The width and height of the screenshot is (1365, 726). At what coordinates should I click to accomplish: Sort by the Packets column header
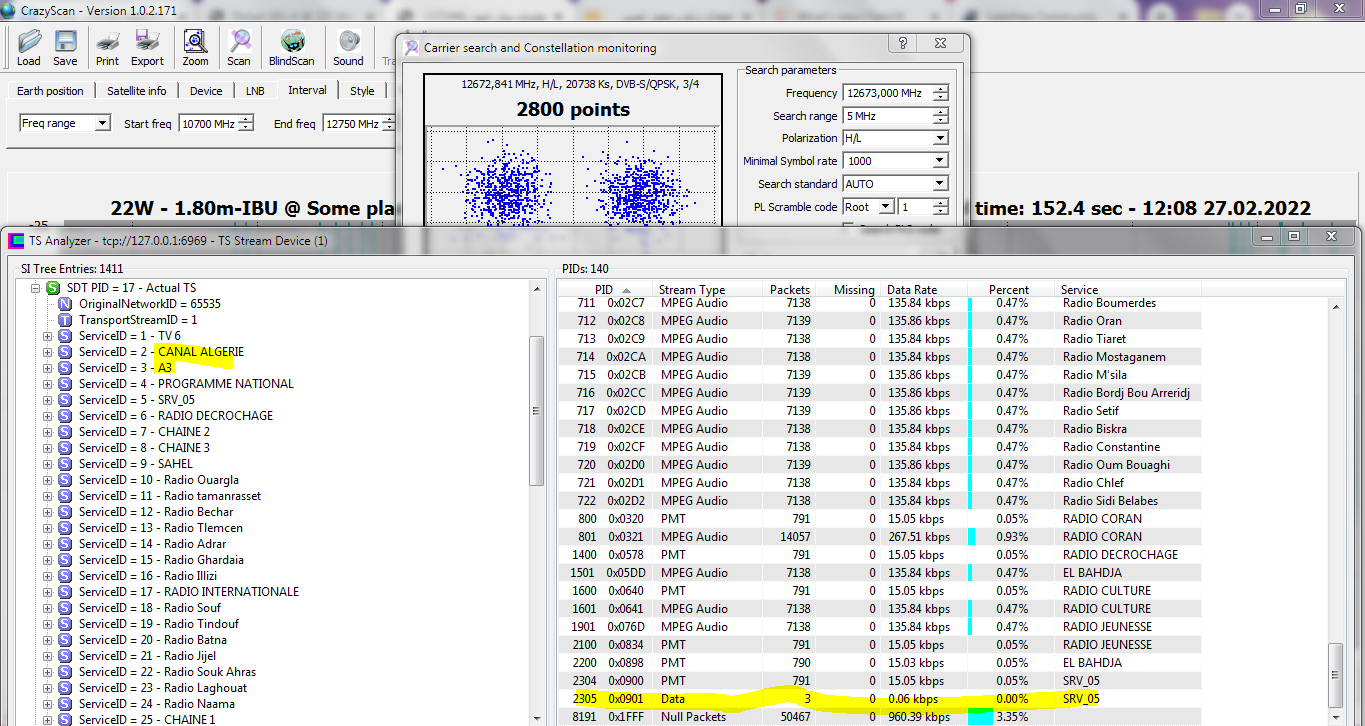pos(790,290)
